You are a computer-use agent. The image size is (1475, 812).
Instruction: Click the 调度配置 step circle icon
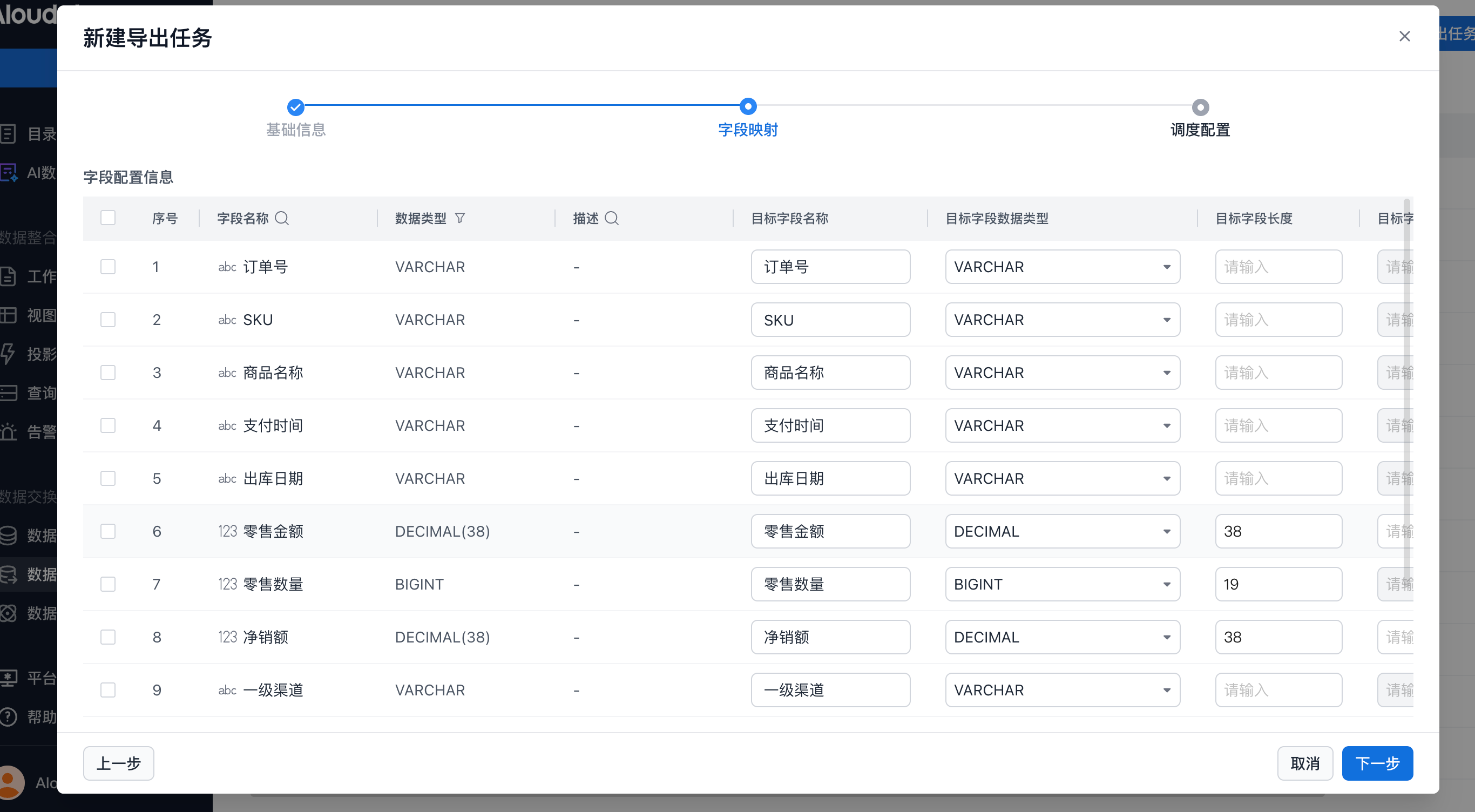click(1200, 107)
